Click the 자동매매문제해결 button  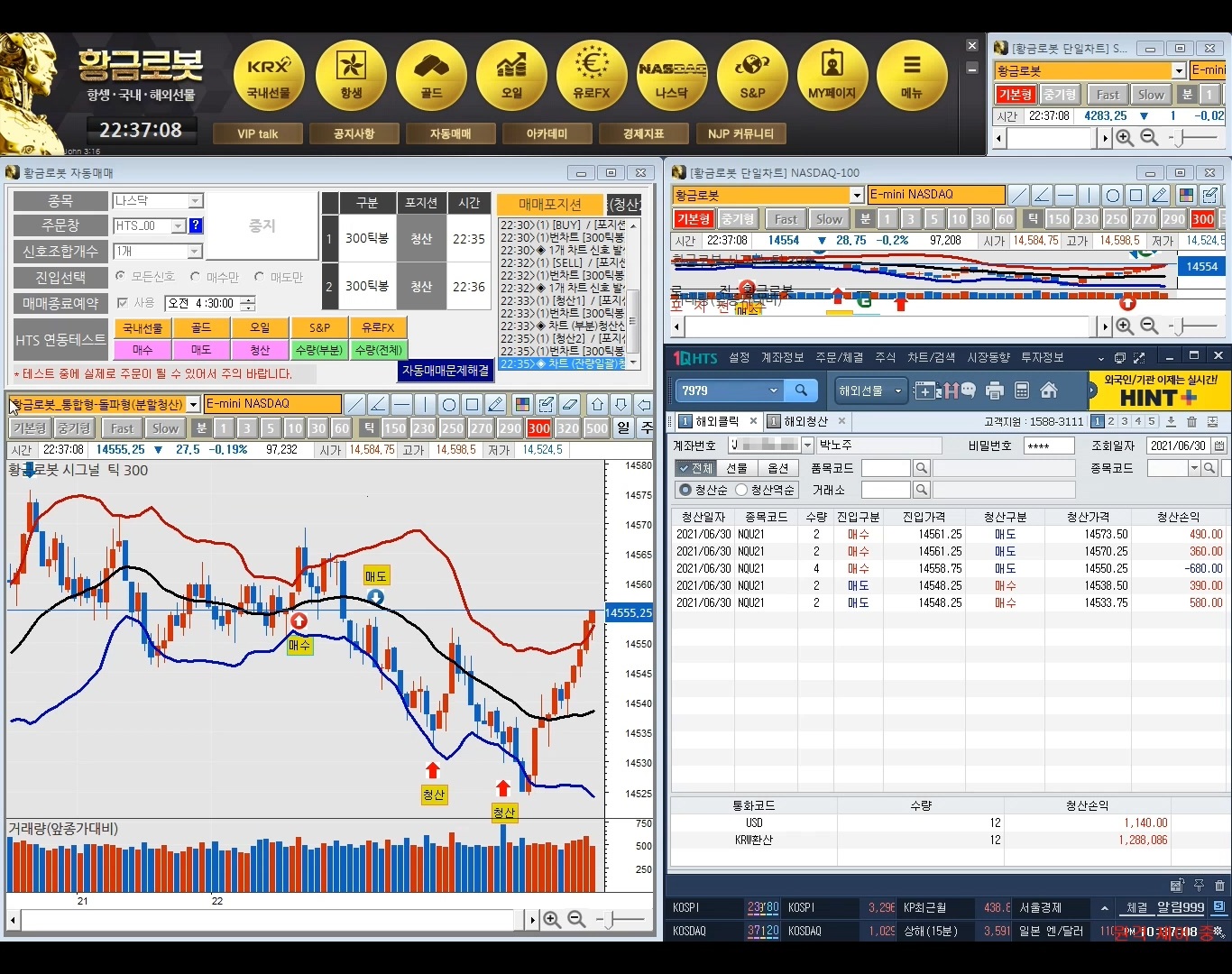pos(446,371)
